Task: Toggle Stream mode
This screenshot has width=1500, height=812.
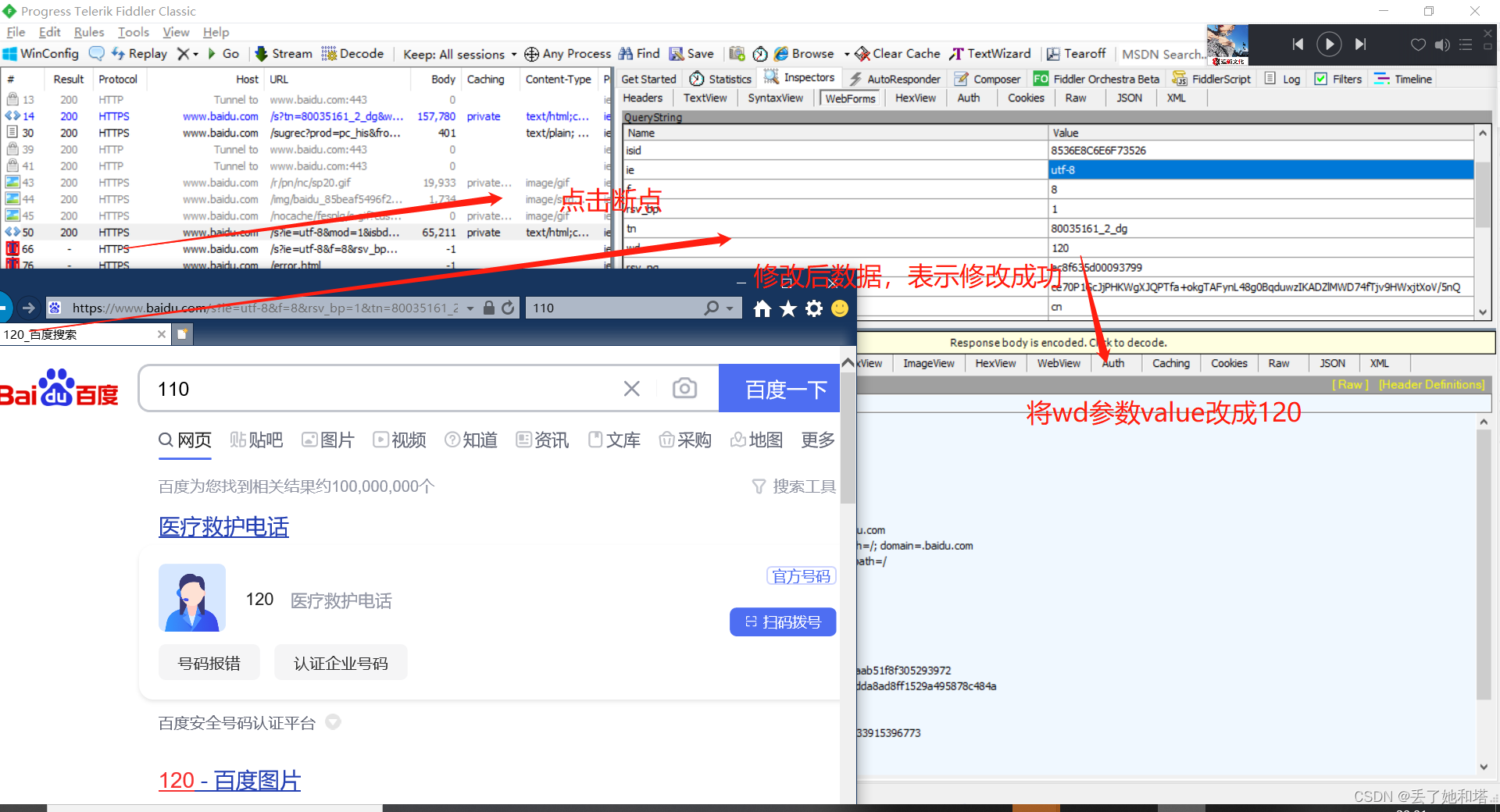Action: point(283,54)
